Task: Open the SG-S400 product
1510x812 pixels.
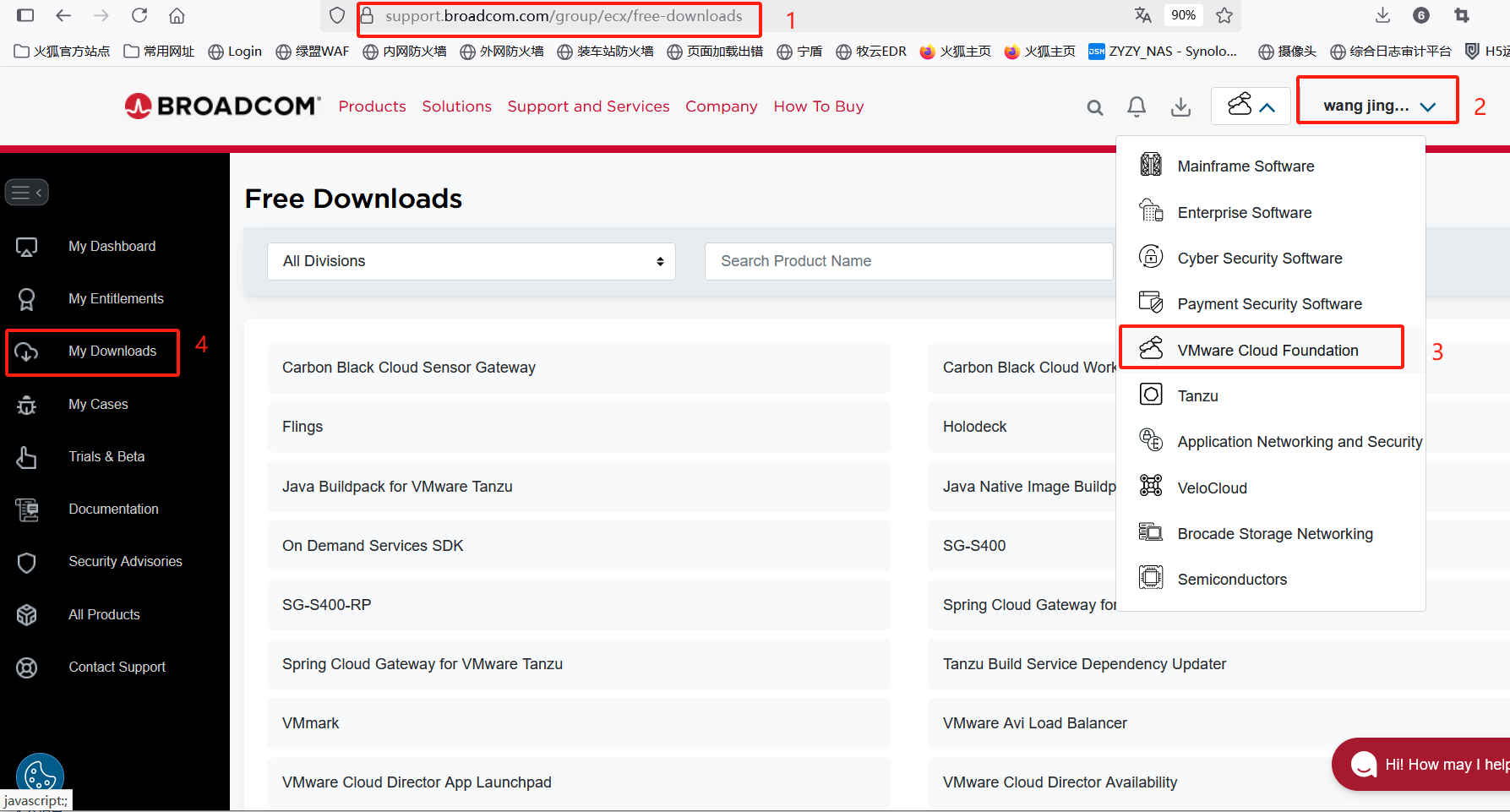Action: point(1022,546)
